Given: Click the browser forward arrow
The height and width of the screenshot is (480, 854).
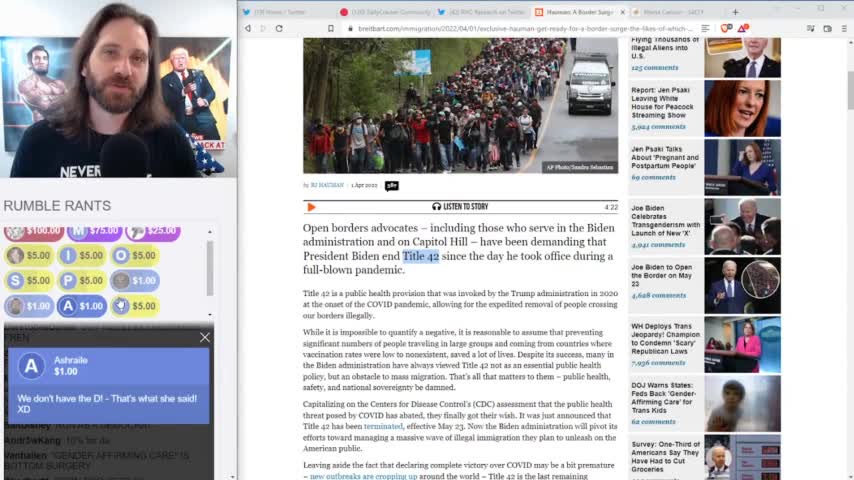Looking at the screenshot, I should 263,28.
